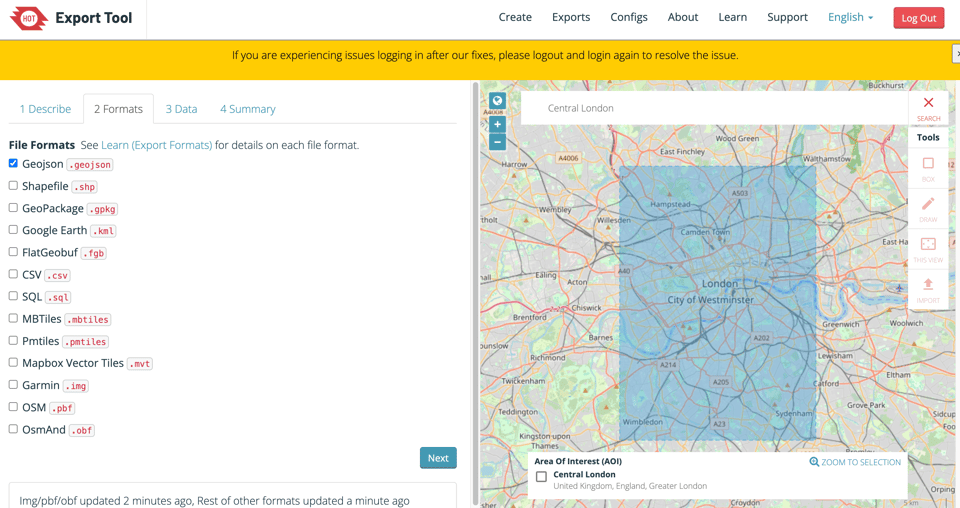Click the HOT Export Tool logo
Viewport: 960px width, 508px height.
click(71, 18)
